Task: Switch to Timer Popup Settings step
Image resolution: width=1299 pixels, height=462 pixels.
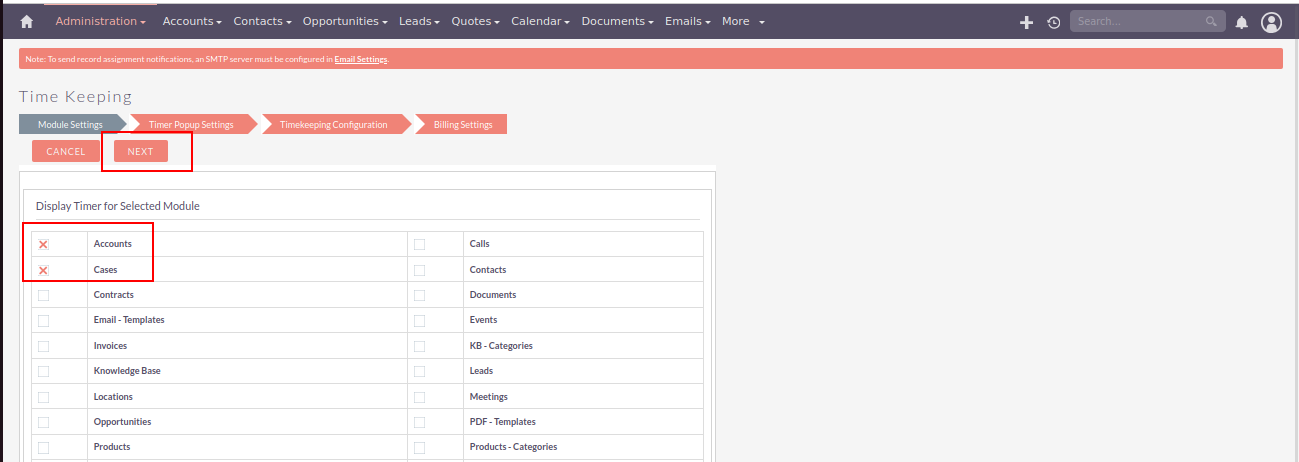Action: tap(191, 125)
